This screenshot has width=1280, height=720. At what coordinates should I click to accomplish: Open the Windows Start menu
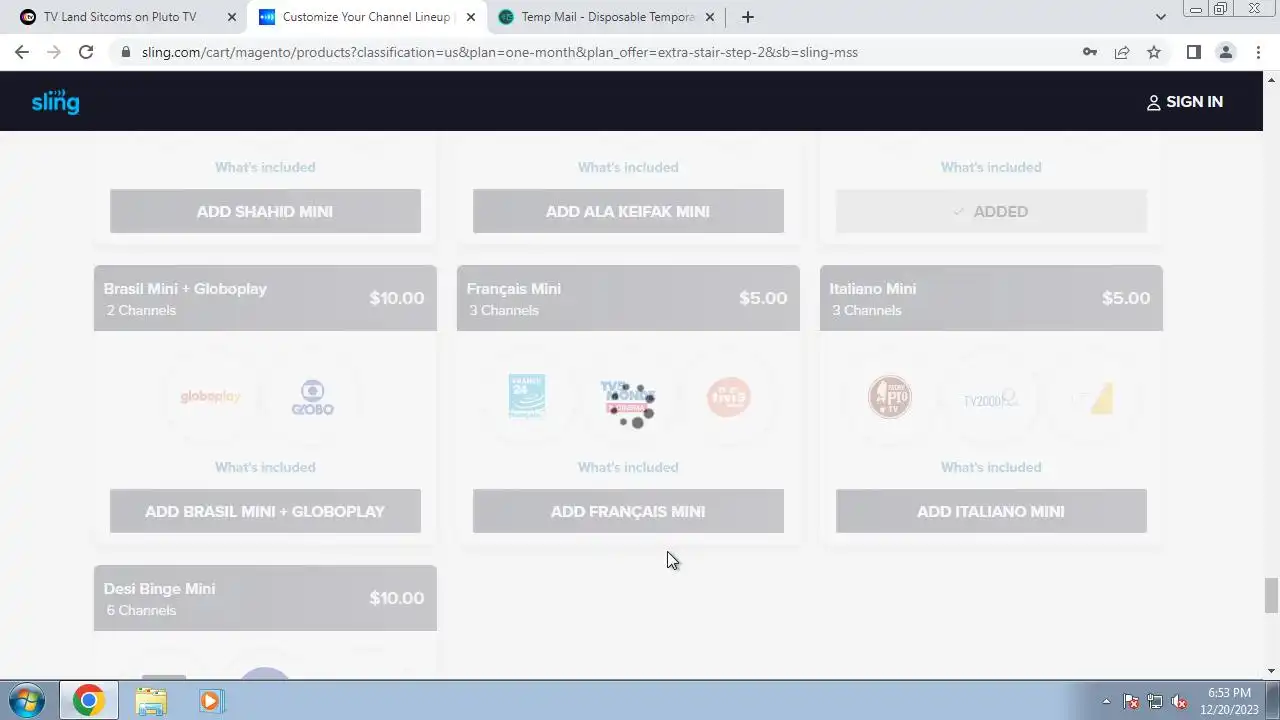[x=26, y=700]
